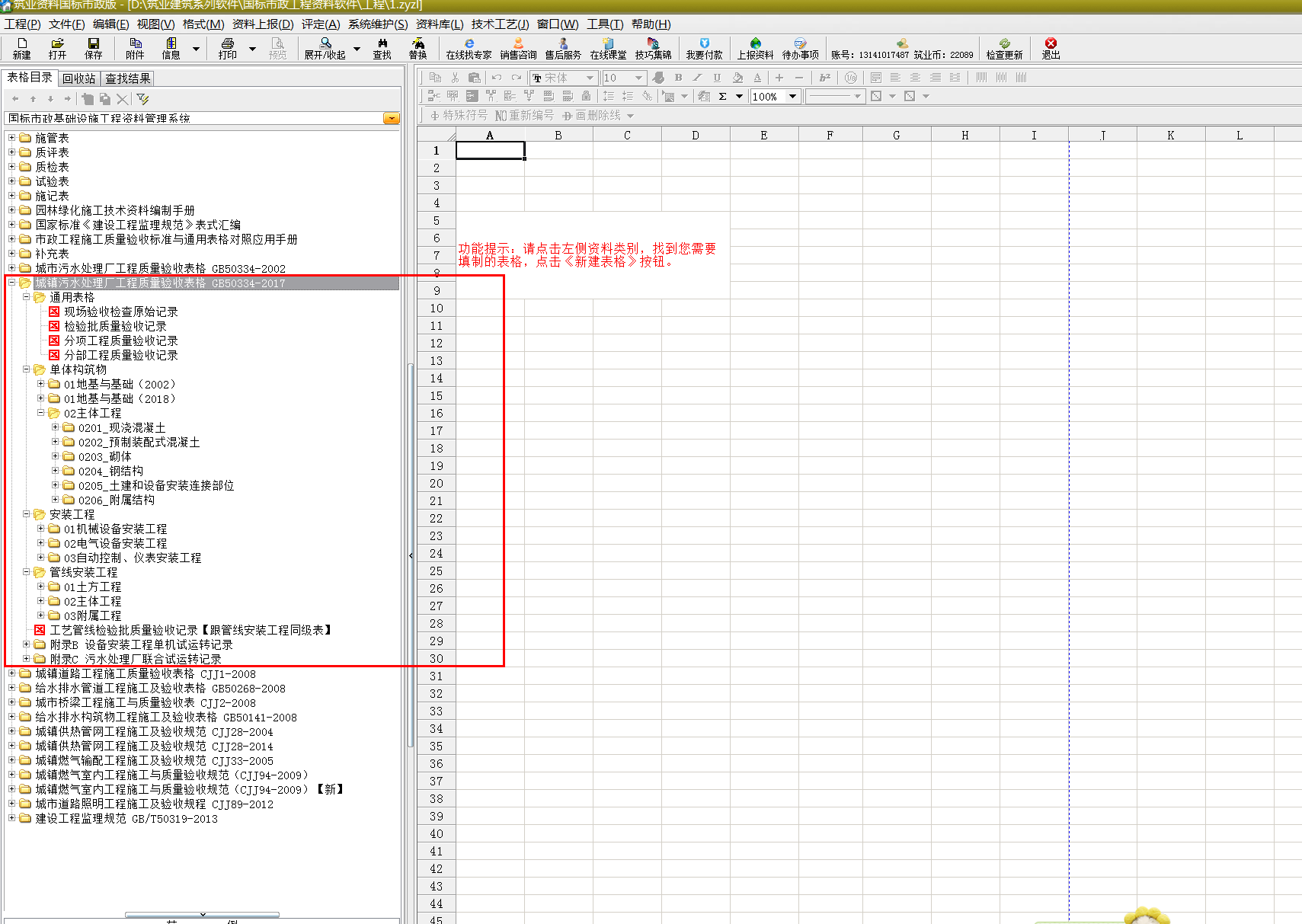The height and width of the screenshot is (924, 1302).
Task: Open 替换 replace tool
Action: coord(417,48)
